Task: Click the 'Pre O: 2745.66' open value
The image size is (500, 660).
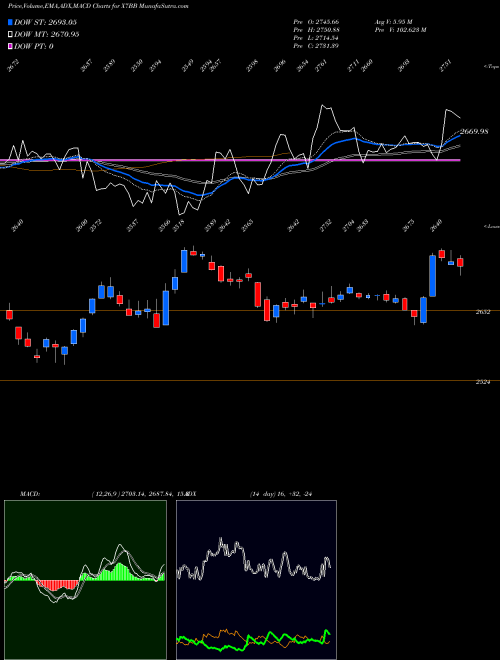Action: 316,22
